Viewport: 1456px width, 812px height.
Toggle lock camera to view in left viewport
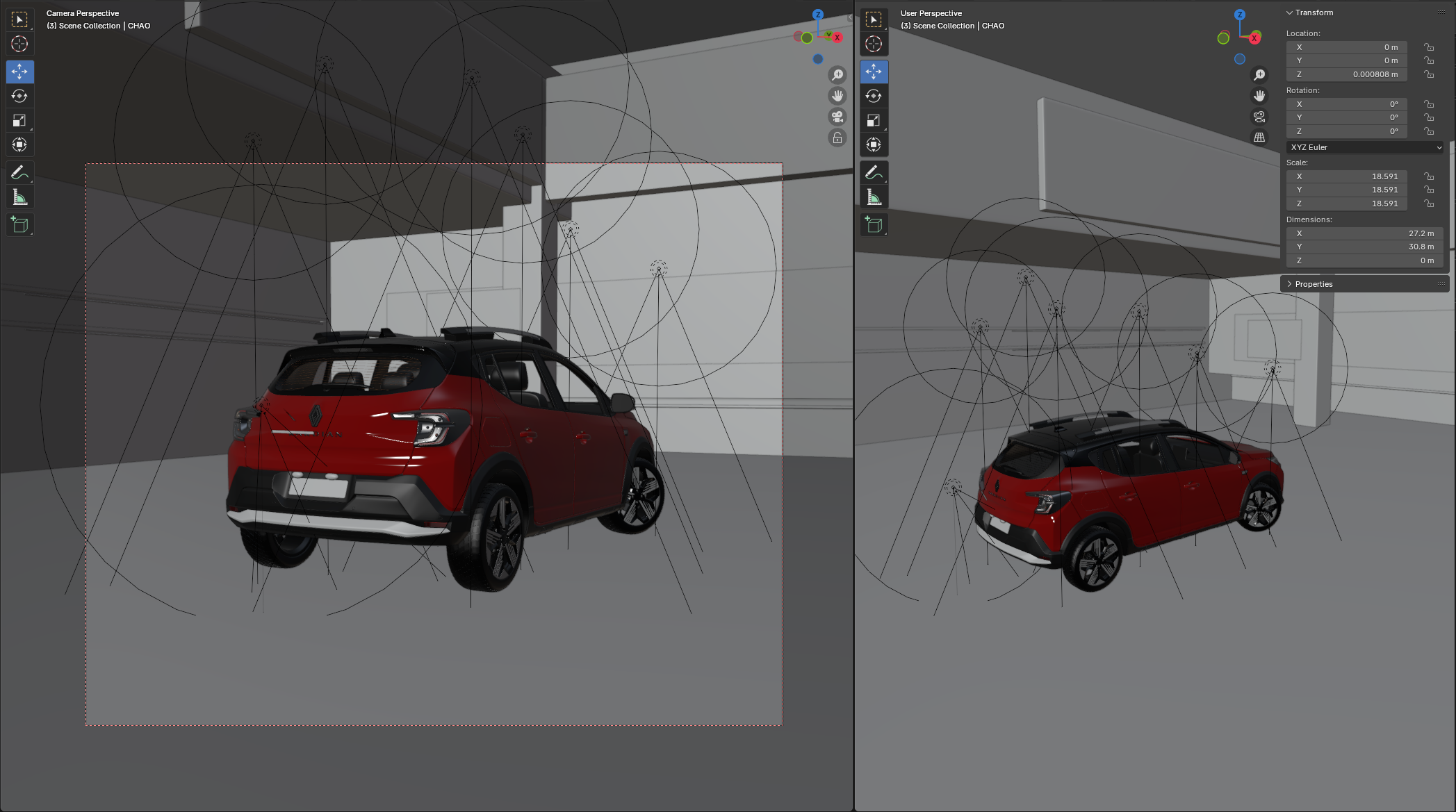837,138
